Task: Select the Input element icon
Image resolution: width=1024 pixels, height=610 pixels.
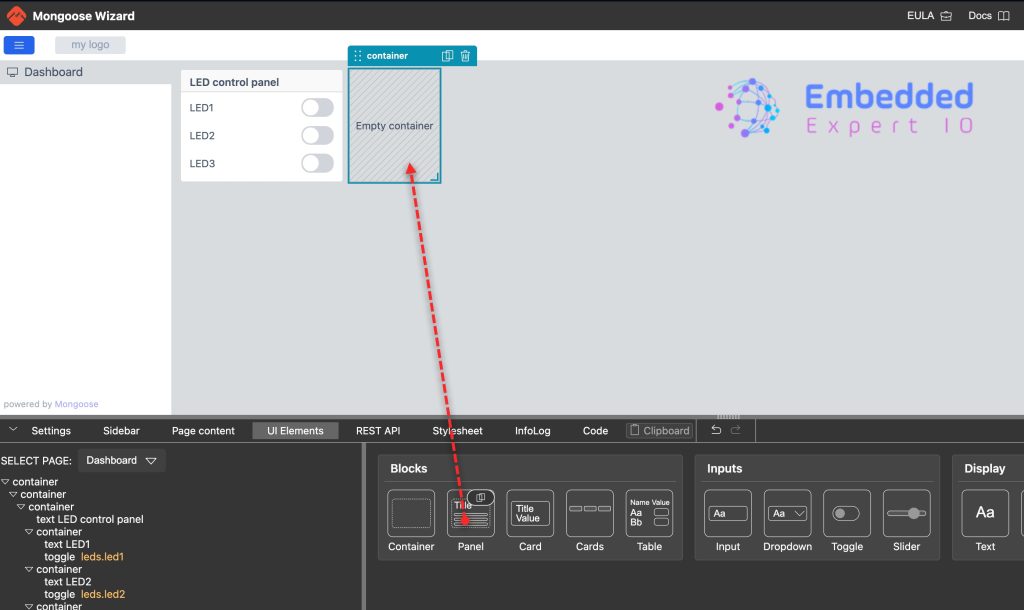Action: pyautogui.click(x=728, y=513)
